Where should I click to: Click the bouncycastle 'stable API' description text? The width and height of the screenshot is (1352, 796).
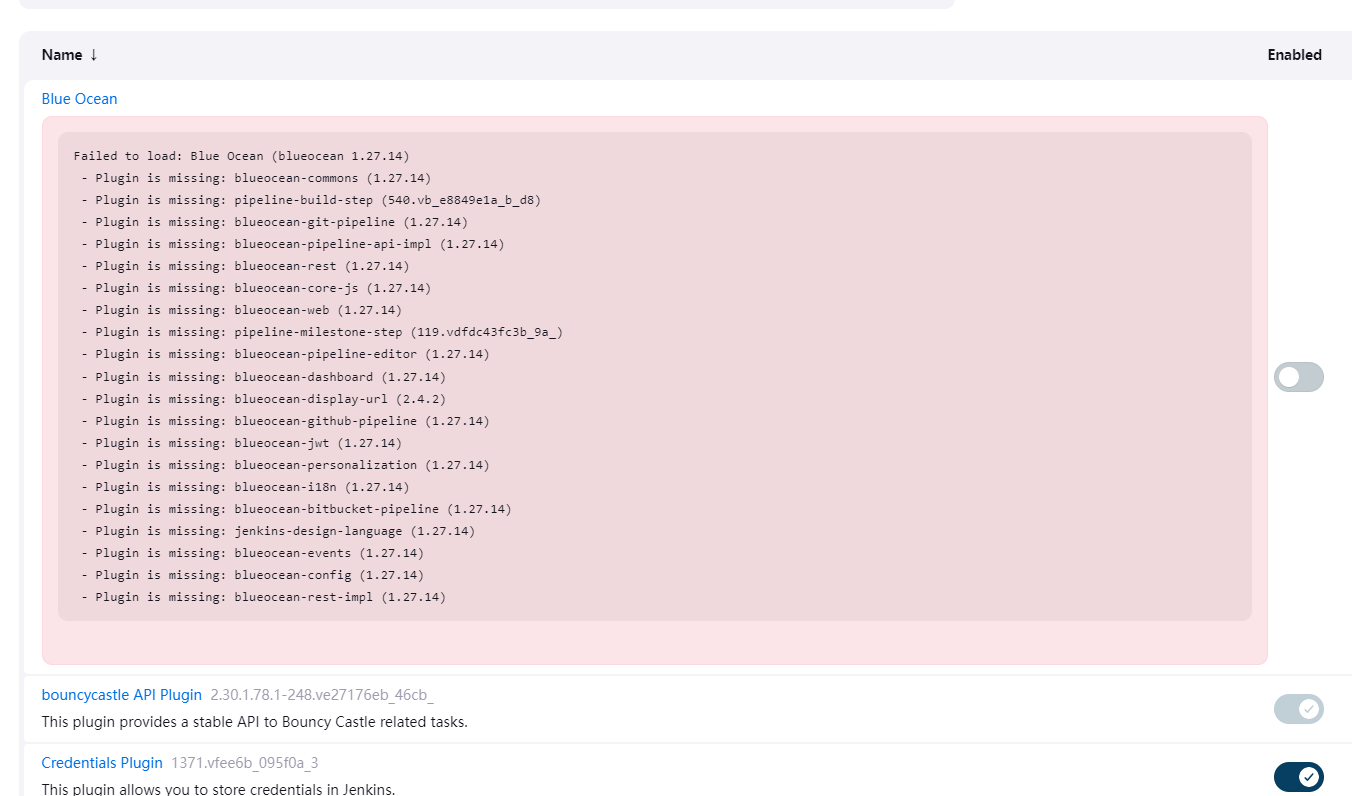[x=255, y=722]
